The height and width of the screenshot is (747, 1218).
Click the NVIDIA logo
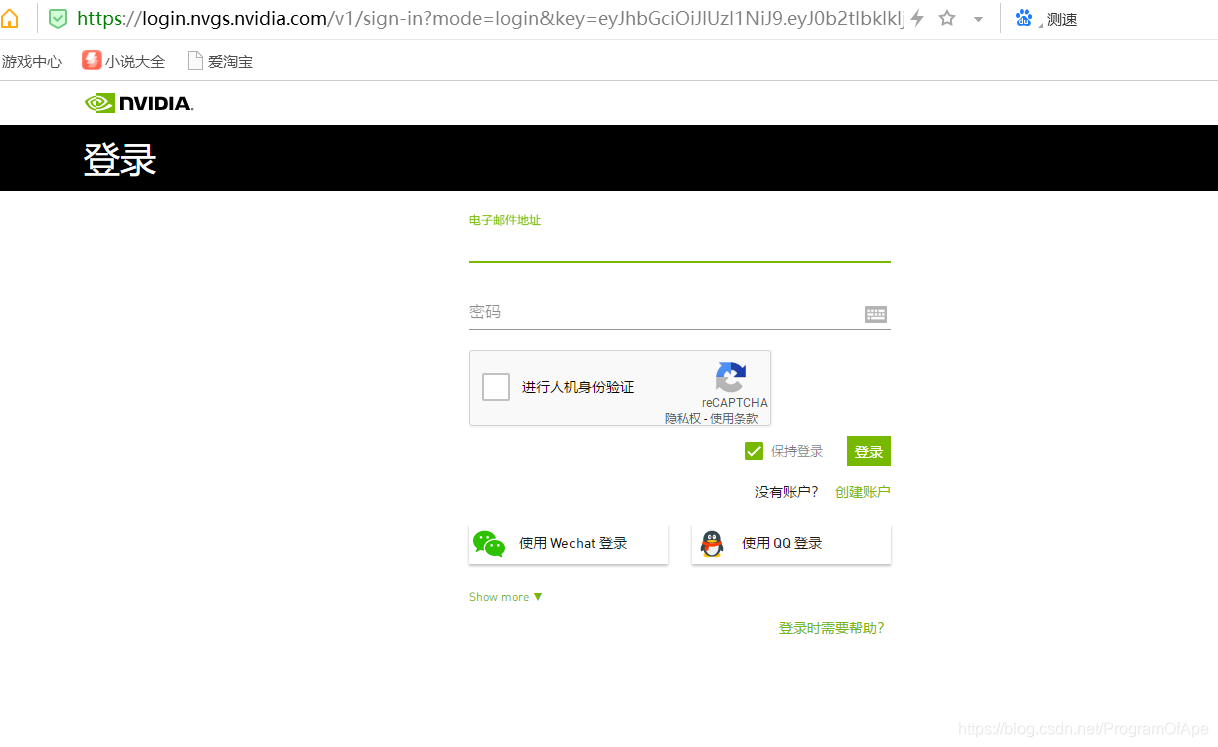(139, 102)
